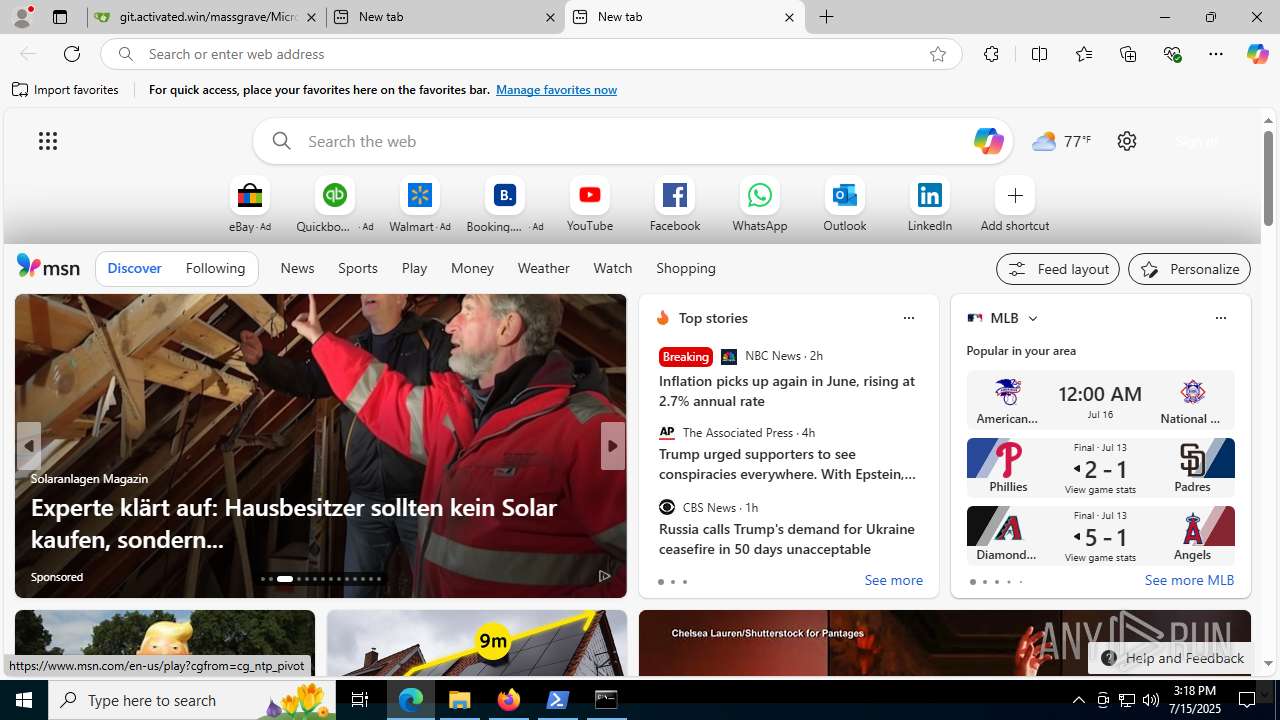Select the Following feed tab
The height and width of the screenshot is (720, 1280).
point(215,268)
